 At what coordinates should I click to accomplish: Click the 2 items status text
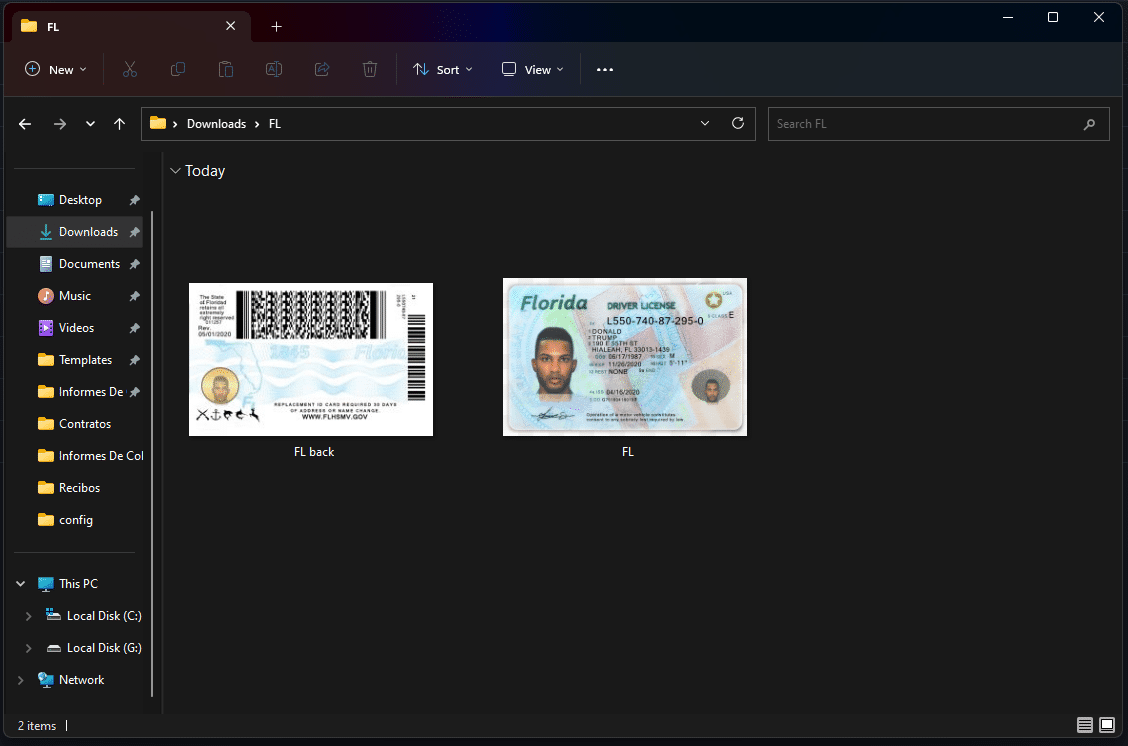pos(37,726)
